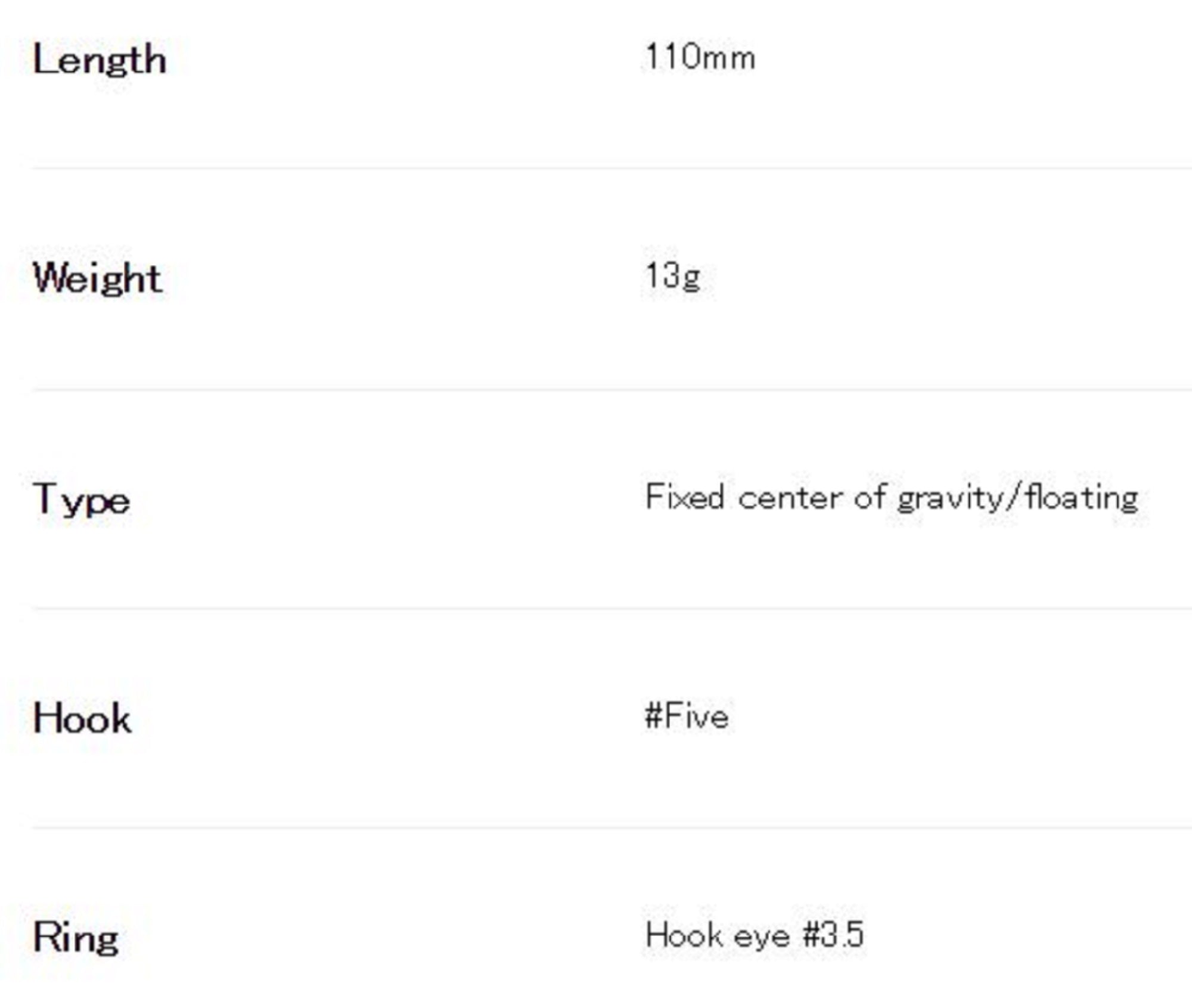1192x1008 pixels.
Task: Select the "Fixed center of gravity/floating" text
Action: [891, 497]
